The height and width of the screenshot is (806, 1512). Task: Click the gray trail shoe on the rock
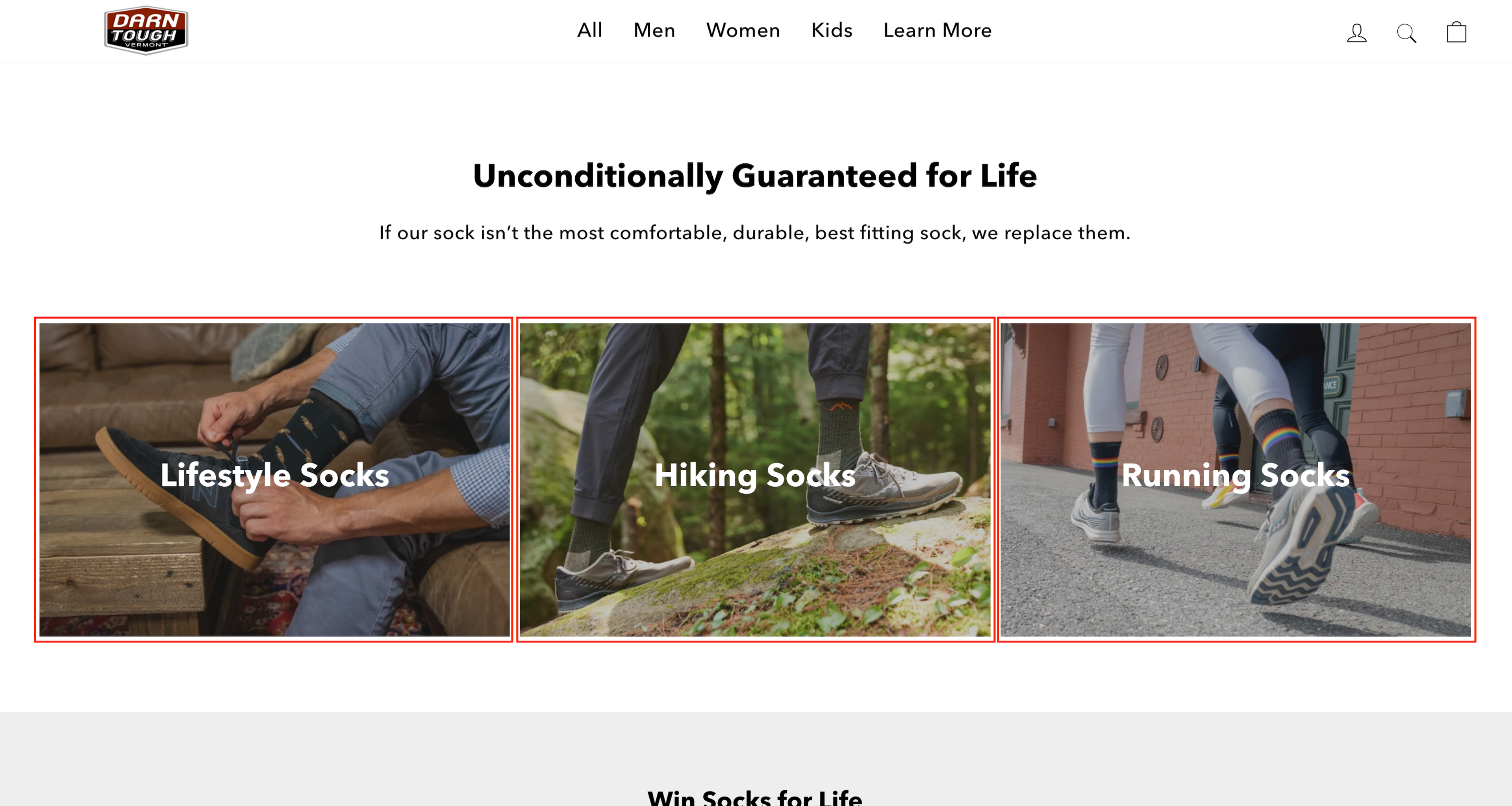click(x=883, y=490)
